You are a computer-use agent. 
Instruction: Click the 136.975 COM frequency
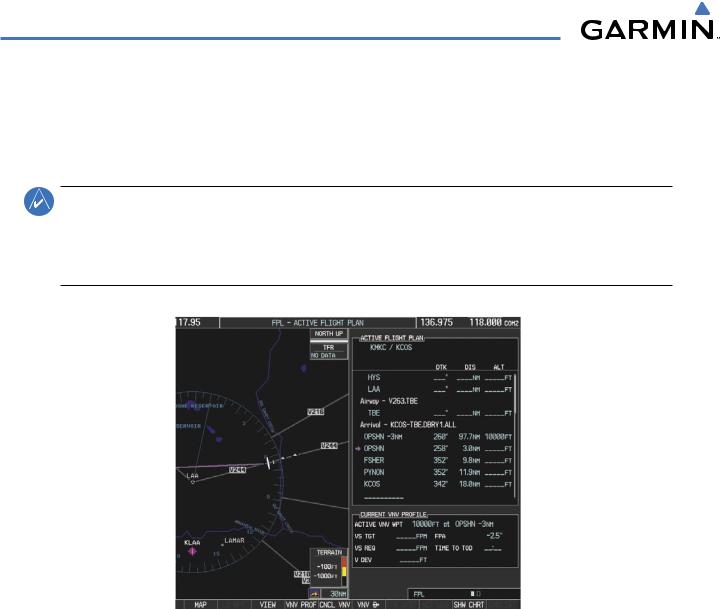coord(437,323)
